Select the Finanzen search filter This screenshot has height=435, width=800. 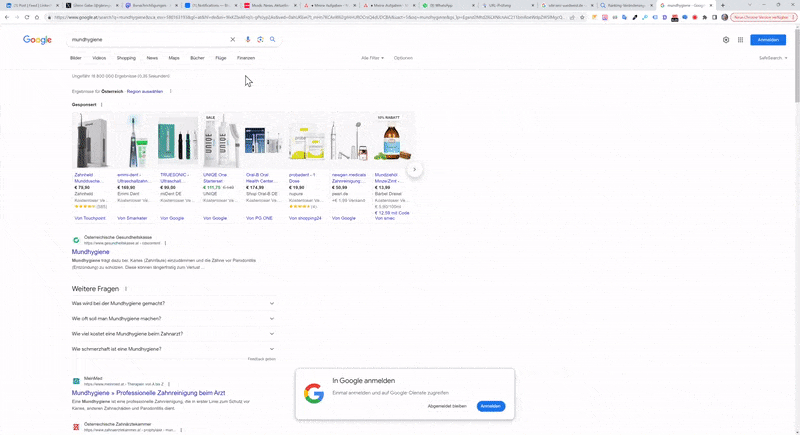(246, 58)
